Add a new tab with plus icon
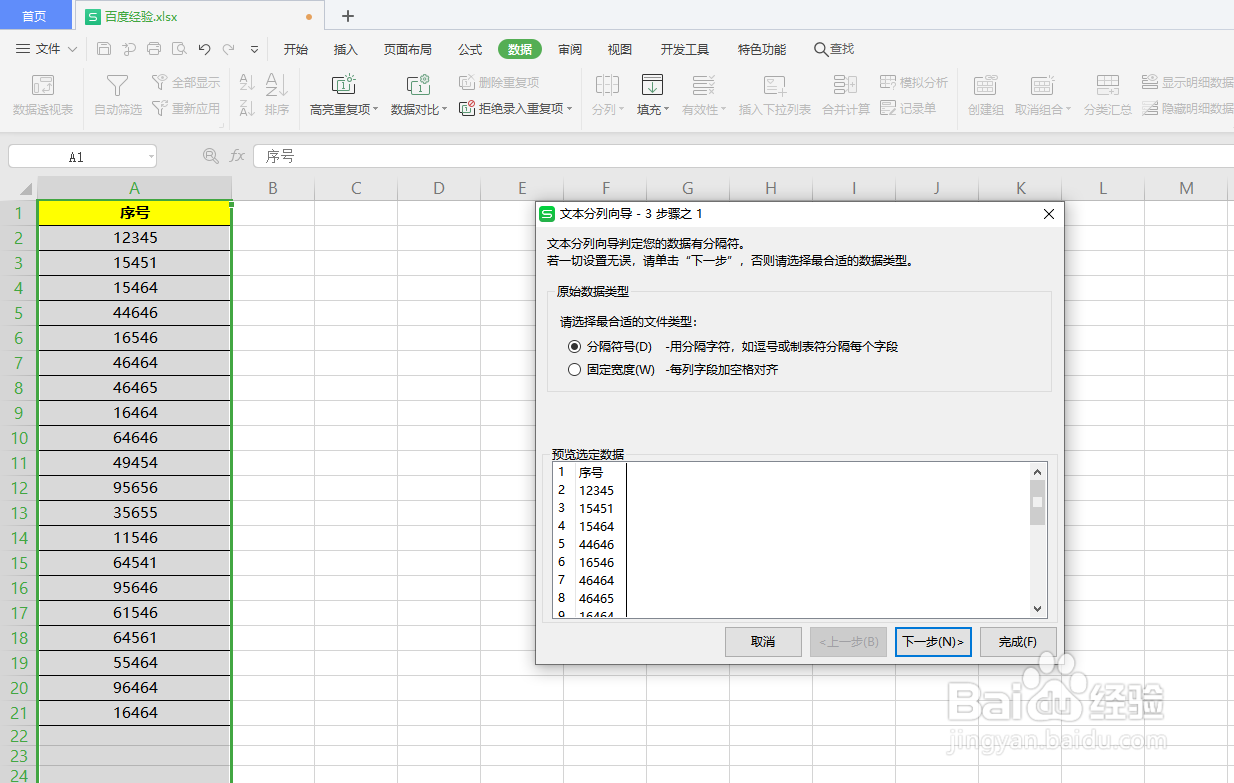 pos(348,16)
